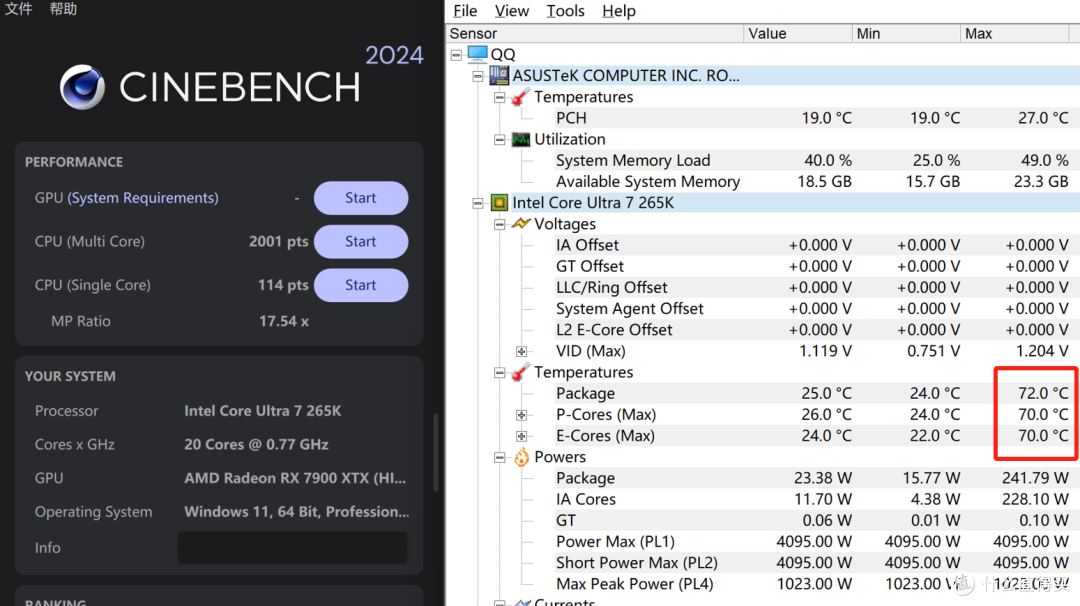1080x606 pixels.
Task: Open the 文件 menu in Cinebench
Action: [x=19, y=9]
